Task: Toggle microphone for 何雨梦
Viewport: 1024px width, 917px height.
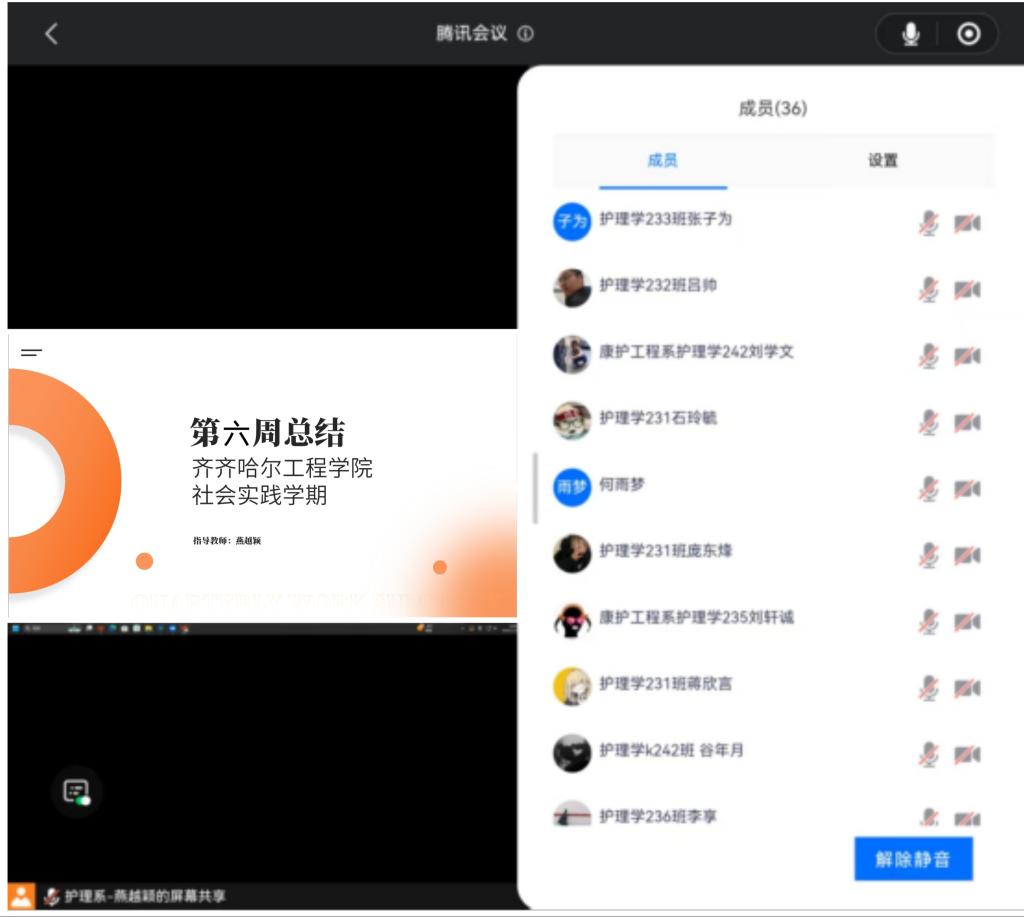Action: coord(929,489)
